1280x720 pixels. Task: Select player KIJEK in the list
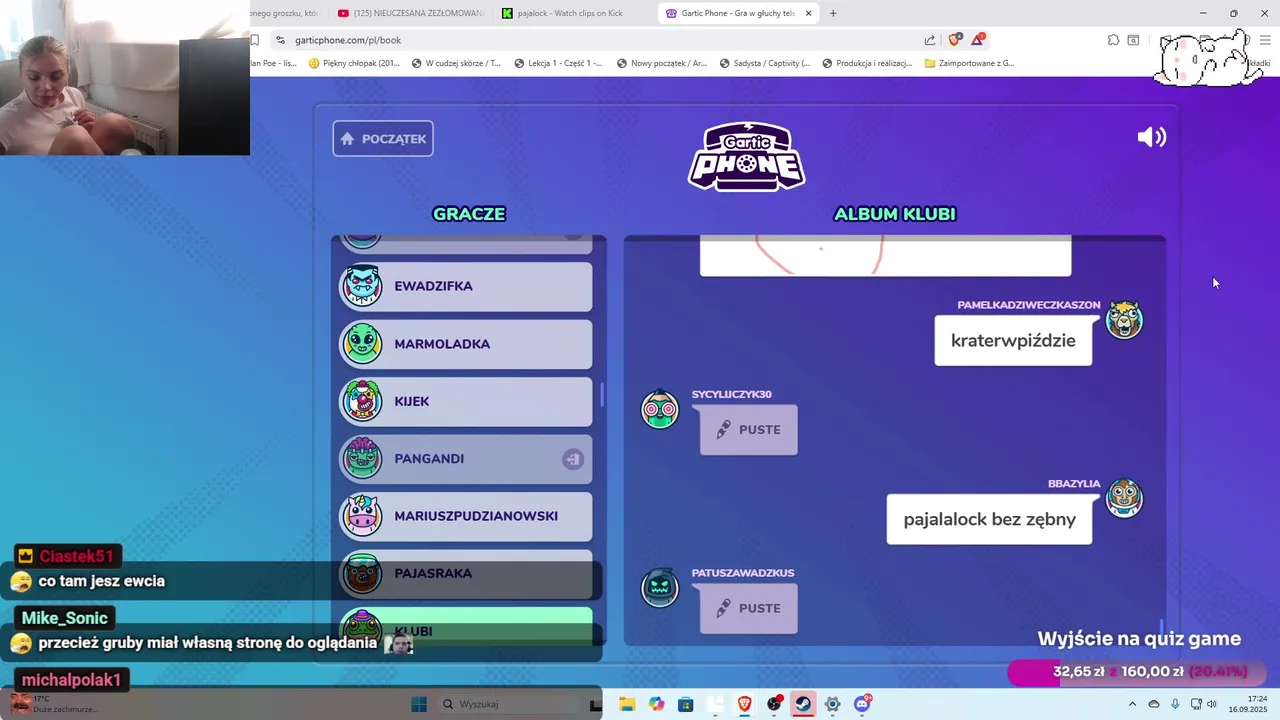coord(466,401)
